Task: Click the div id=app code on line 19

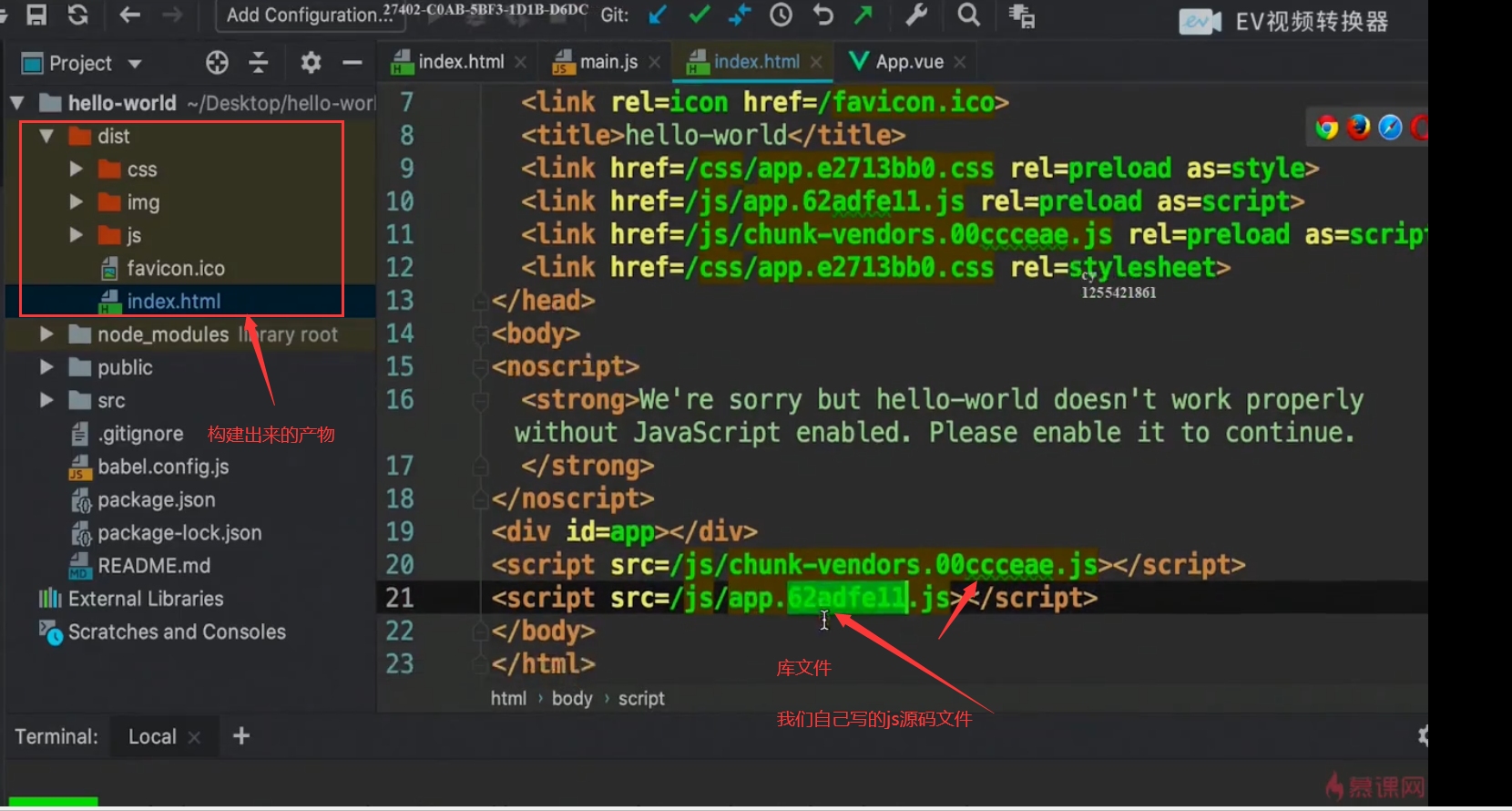Action: coord(625,531)
